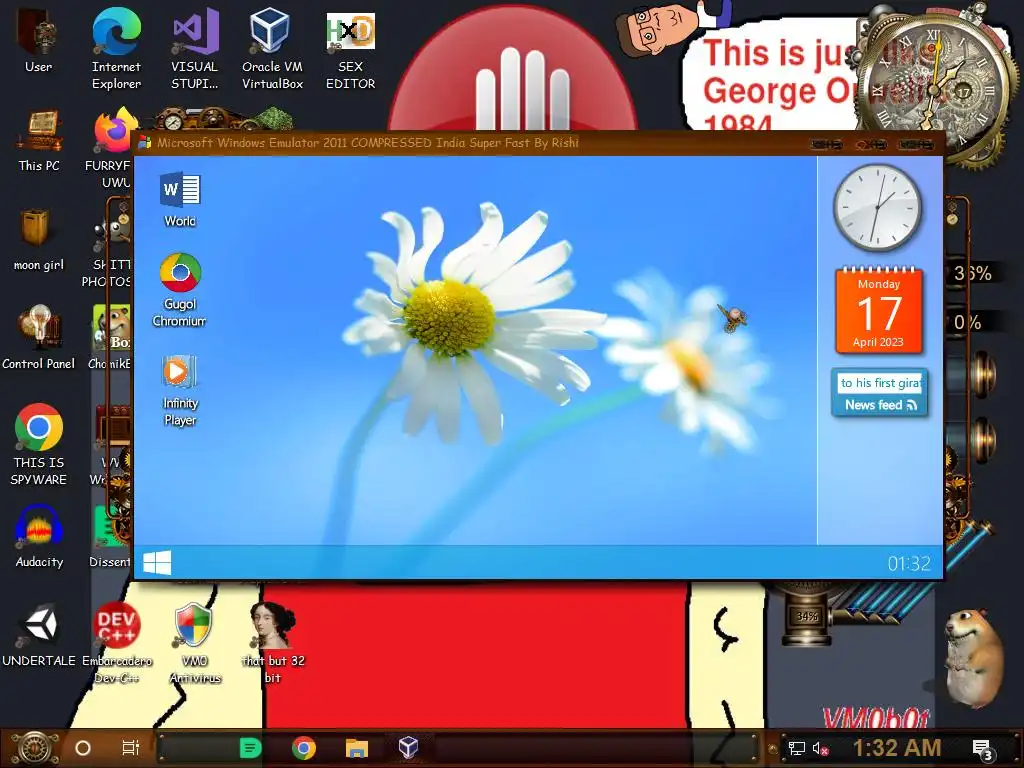Click the emulator Windows Start logo
Screen dimensions: 1024x768
click(157, 562)
